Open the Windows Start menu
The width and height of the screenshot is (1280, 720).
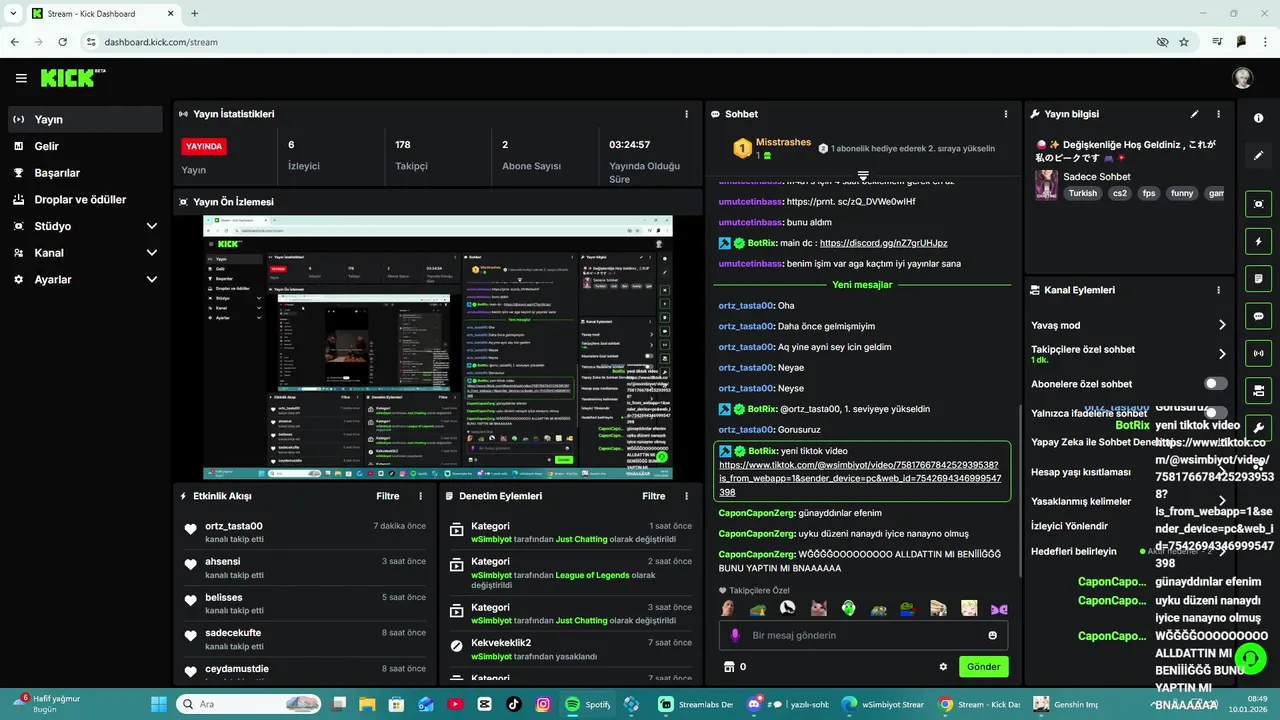[159, 704]
